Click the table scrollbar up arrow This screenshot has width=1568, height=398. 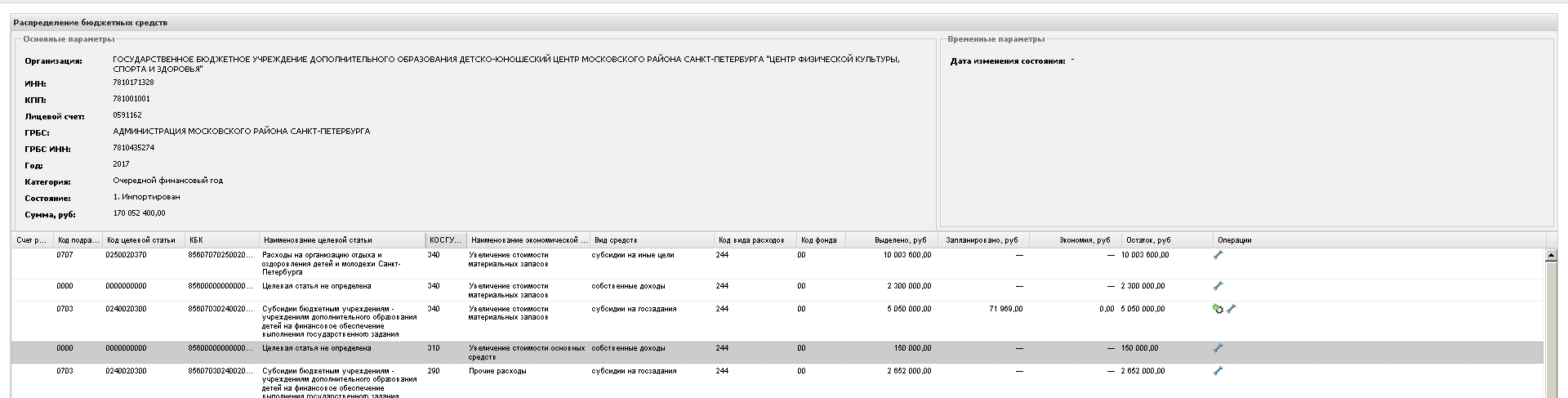point(1551,255)
